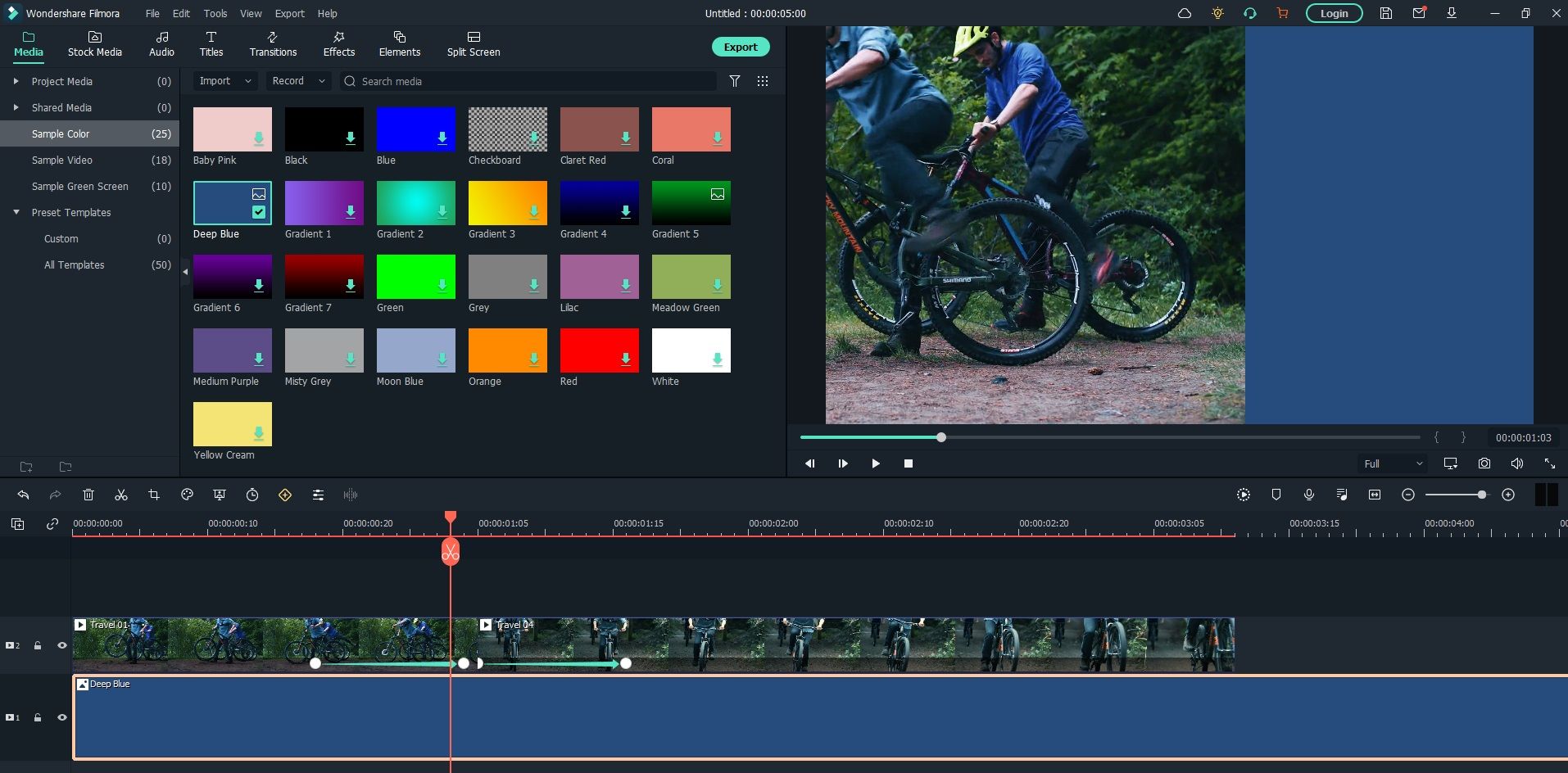
Task: Click the split scissors icon in timeline toolbar
Action: tap(121, 495)
